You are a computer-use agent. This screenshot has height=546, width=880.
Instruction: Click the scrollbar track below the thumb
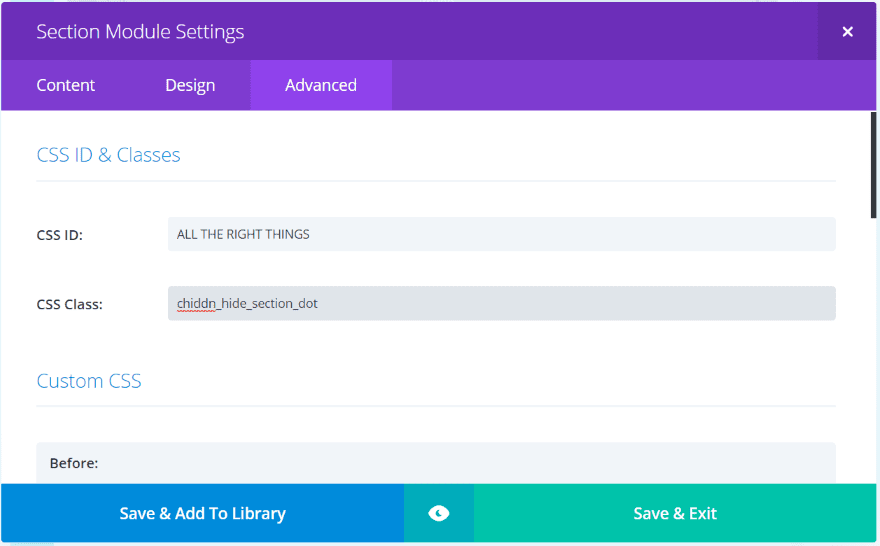point(873,350)
